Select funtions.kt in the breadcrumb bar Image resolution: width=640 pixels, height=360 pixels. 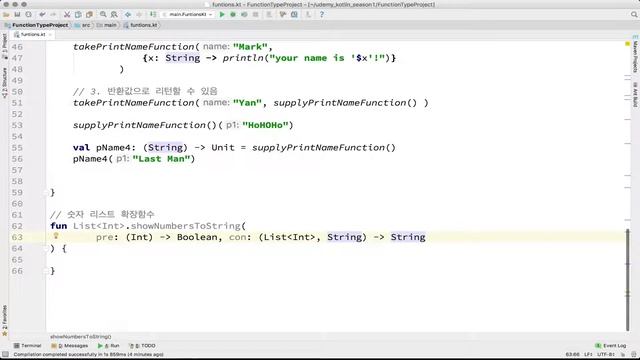141,25
